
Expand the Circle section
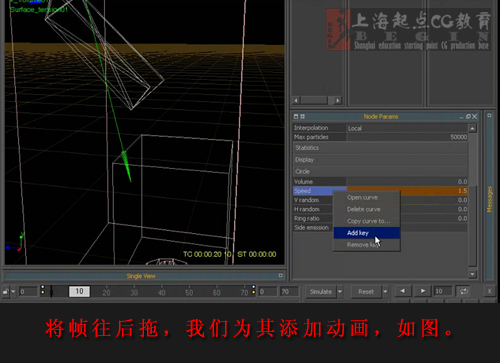point(381,171)
